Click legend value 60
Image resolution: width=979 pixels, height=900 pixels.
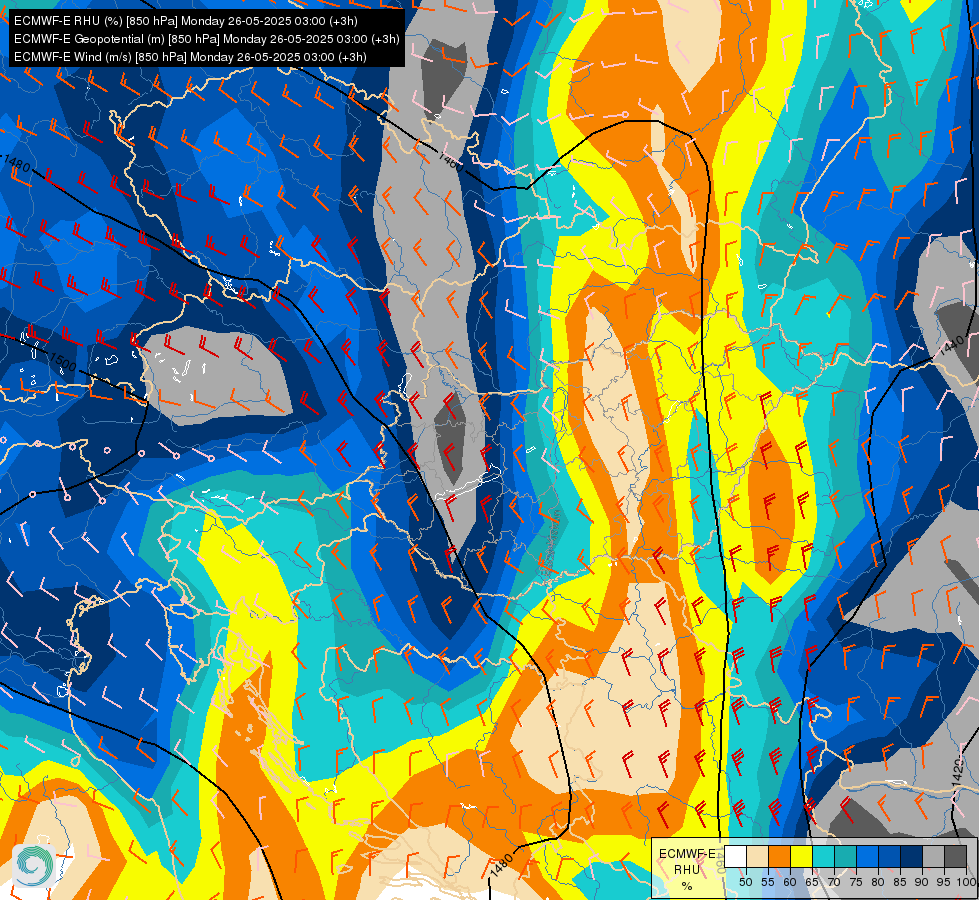pos(790,883)
